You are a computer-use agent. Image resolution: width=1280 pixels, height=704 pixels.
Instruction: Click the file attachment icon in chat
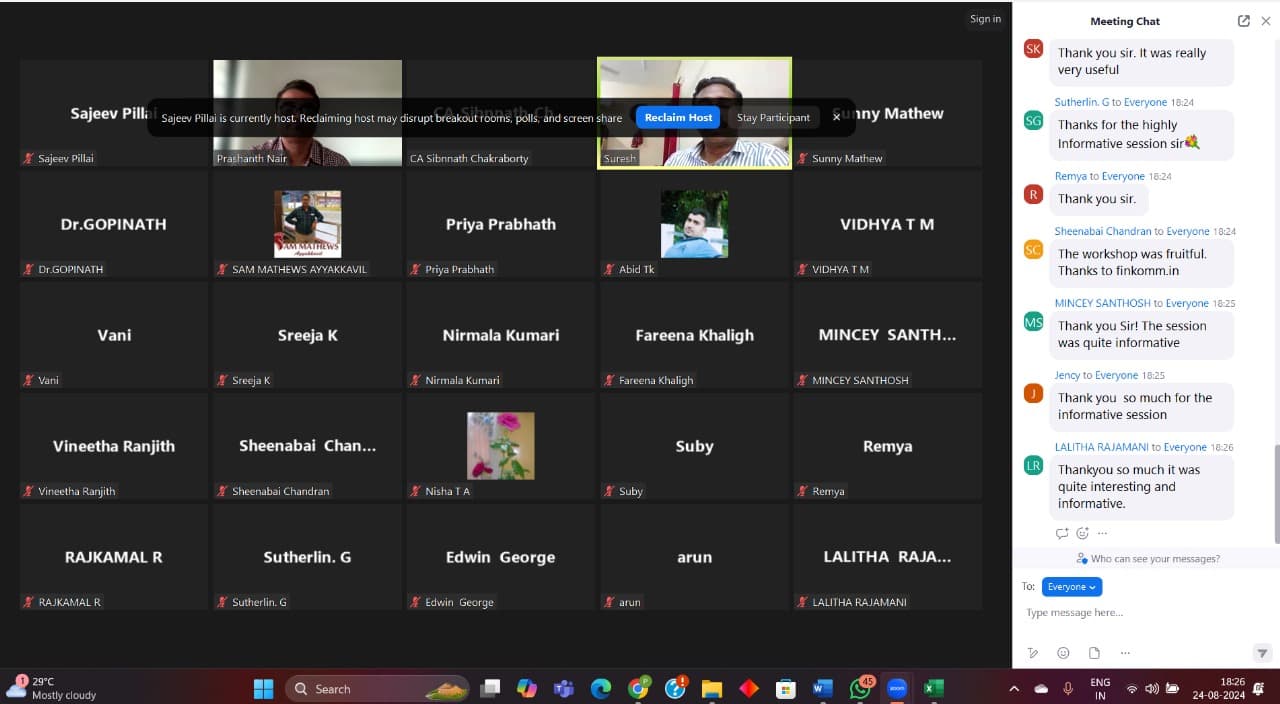tap(1094, 653)
